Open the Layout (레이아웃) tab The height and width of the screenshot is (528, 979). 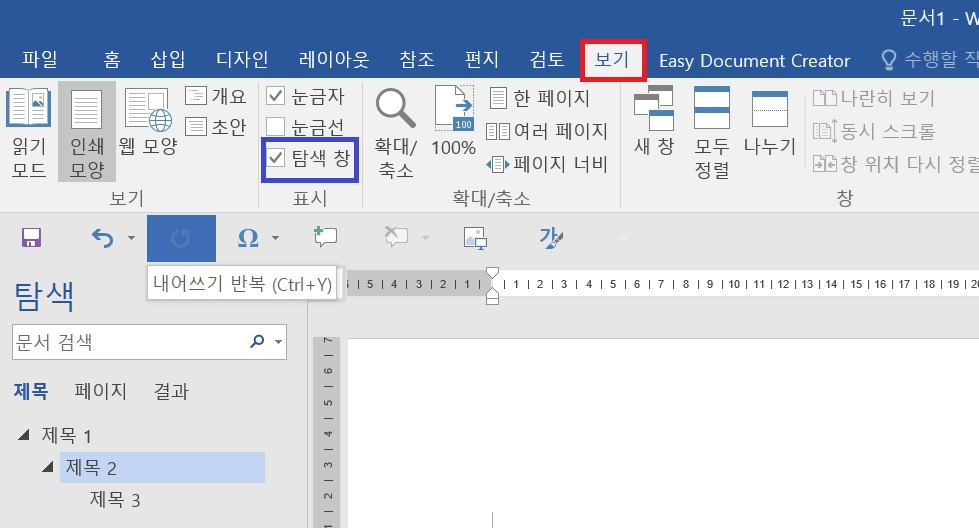click(x=334, y=60)
